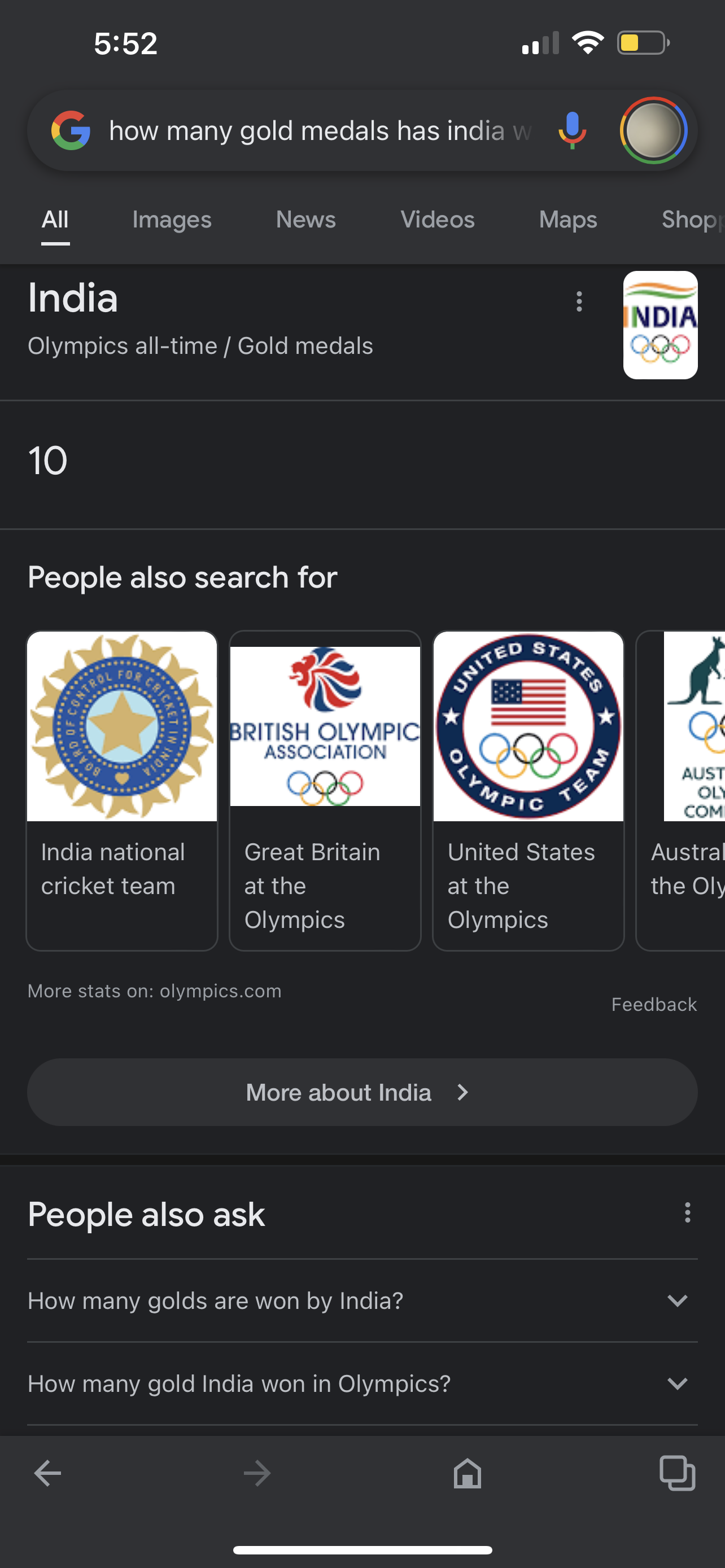725x1568 pixels.
Task: Expand "How many gold India won in Olympics?"
Action: click(x=362, y=1383)
